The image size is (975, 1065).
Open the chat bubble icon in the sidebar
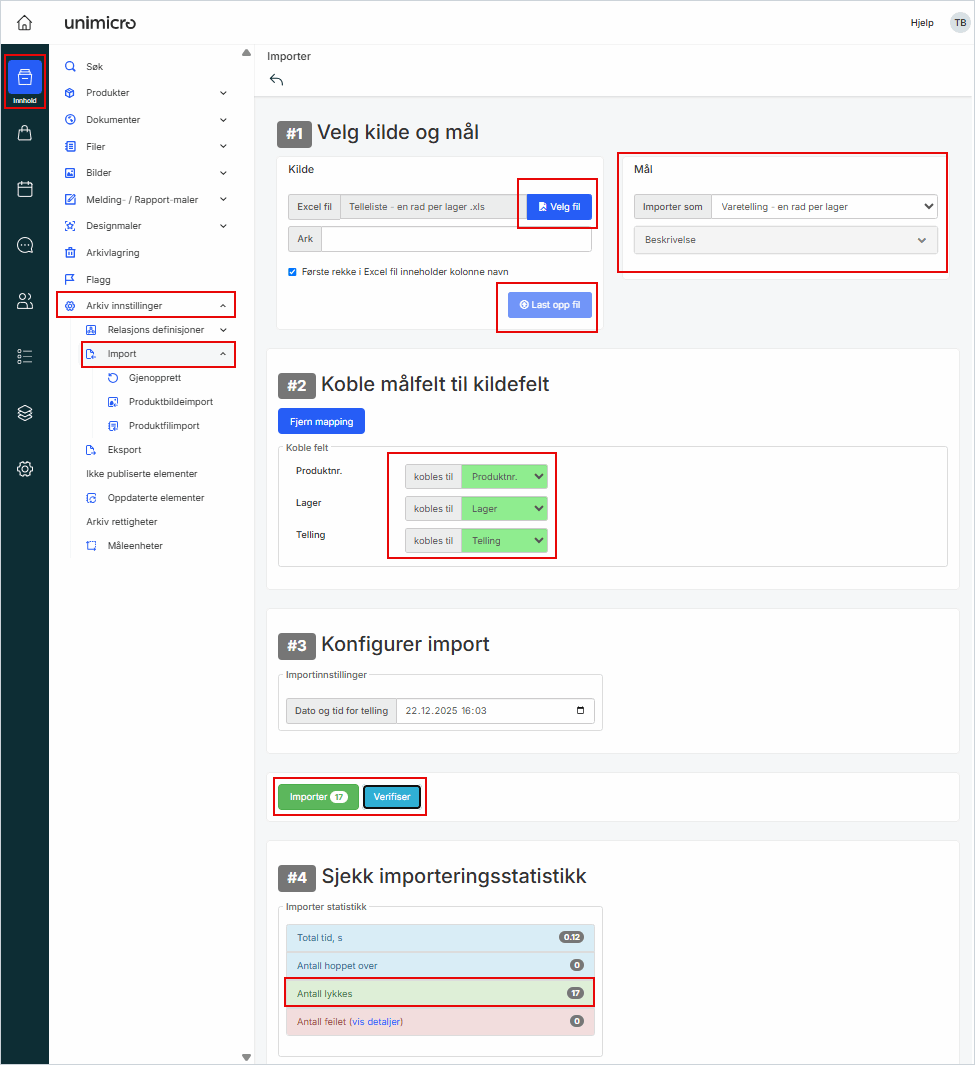pyautogui.click(x=24, y=245)
